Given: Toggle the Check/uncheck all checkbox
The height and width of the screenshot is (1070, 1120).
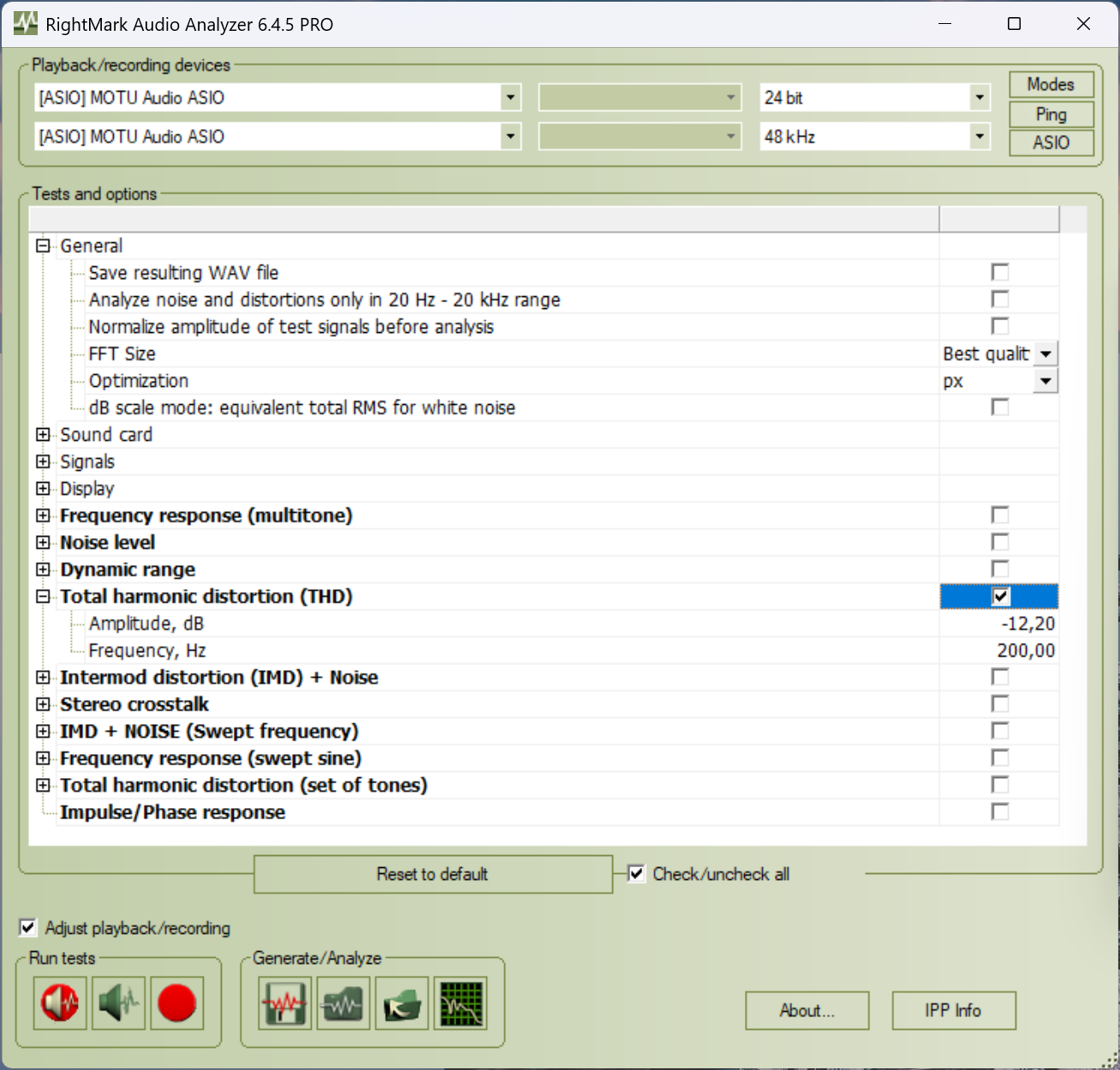Looking at the screenshot, I should (636, 874).
